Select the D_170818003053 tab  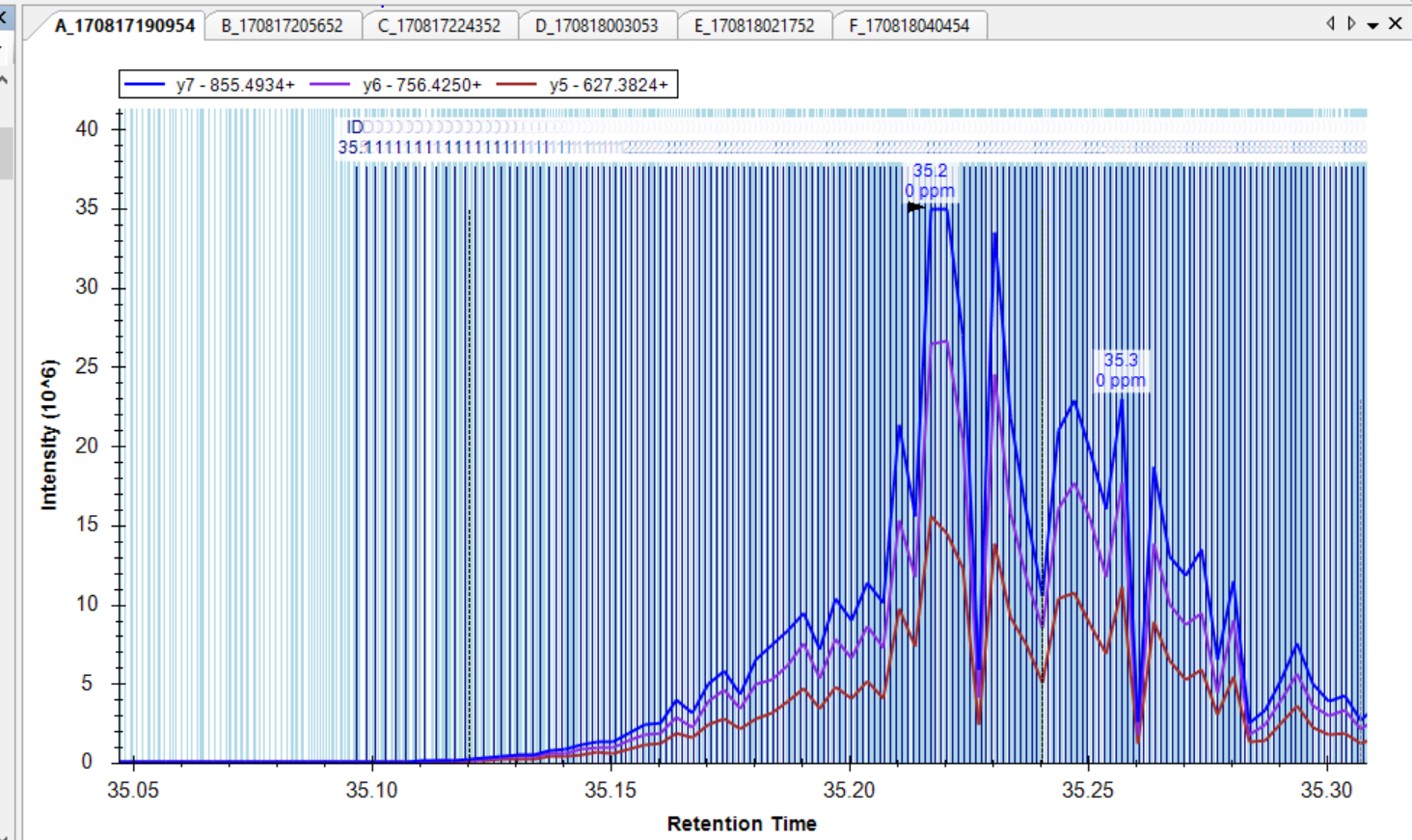[596, 26]
